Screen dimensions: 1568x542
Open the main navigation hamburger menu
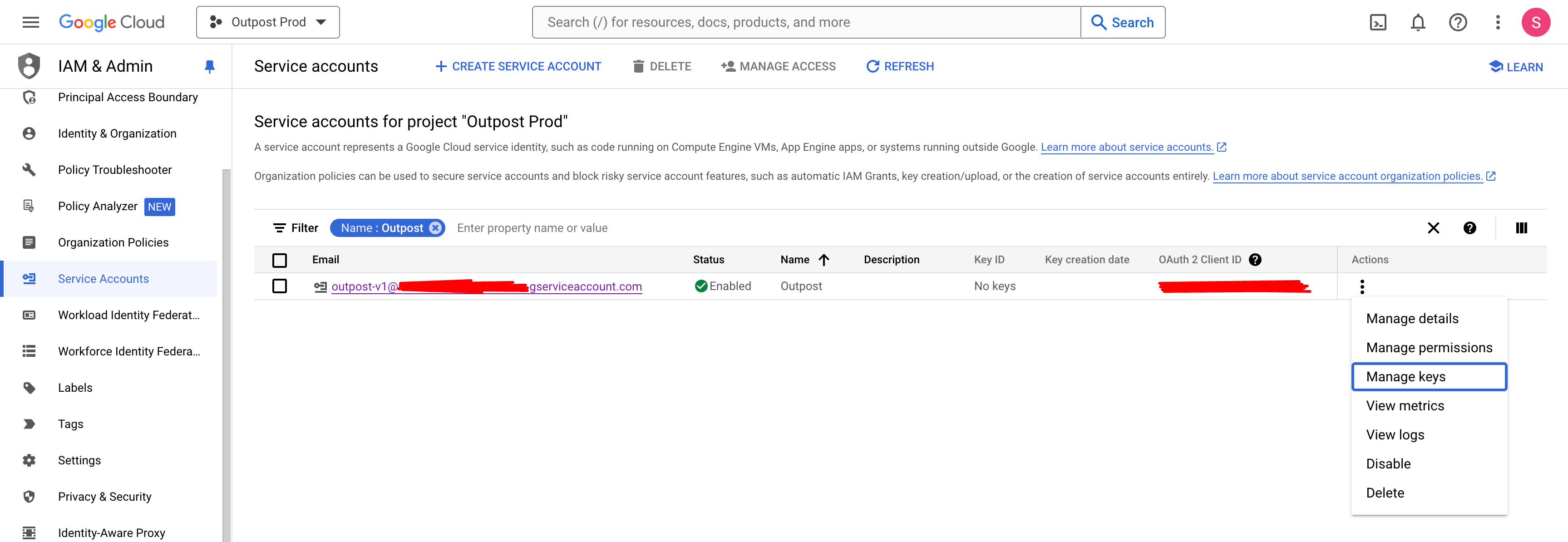pos(30,23)
